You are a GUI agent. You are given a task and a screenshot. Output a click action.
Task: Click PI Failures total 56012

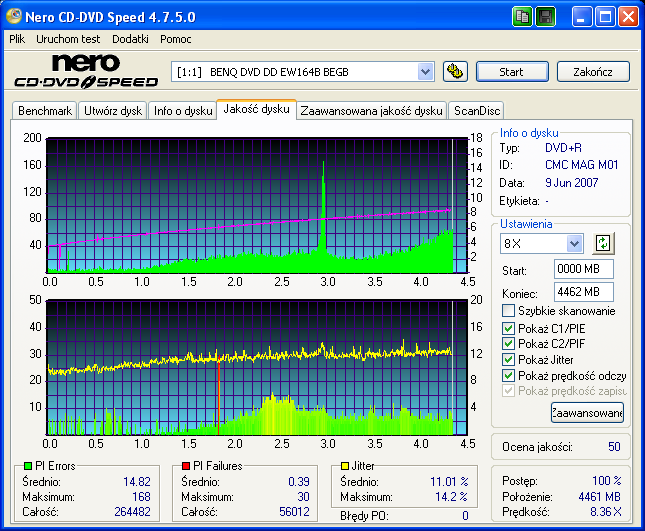point(294,512)
